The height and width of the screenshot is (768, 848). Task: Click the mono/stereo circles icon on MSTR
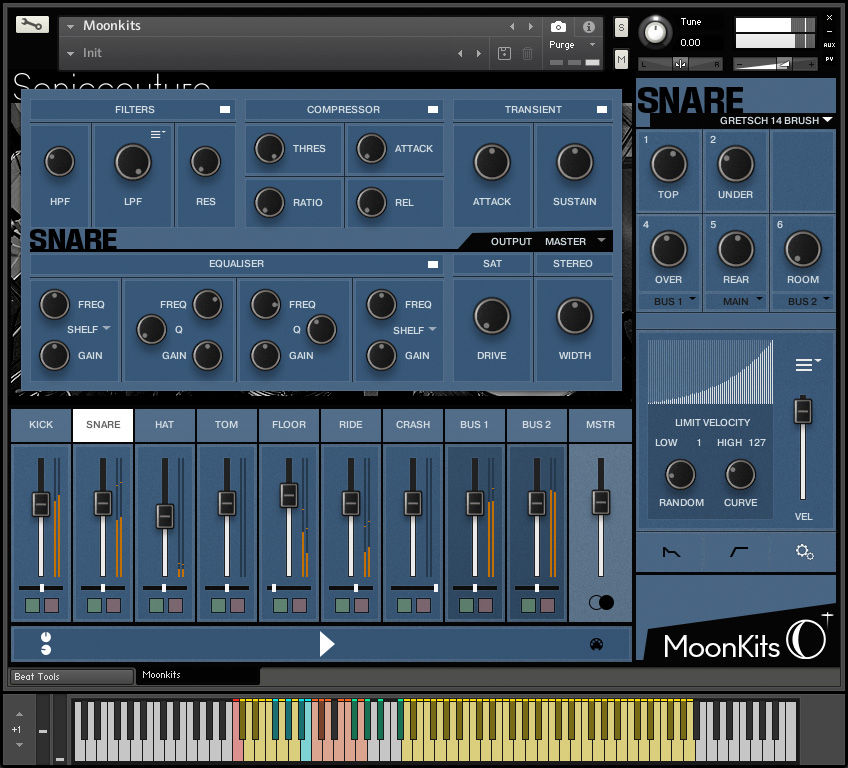(601, 602)
